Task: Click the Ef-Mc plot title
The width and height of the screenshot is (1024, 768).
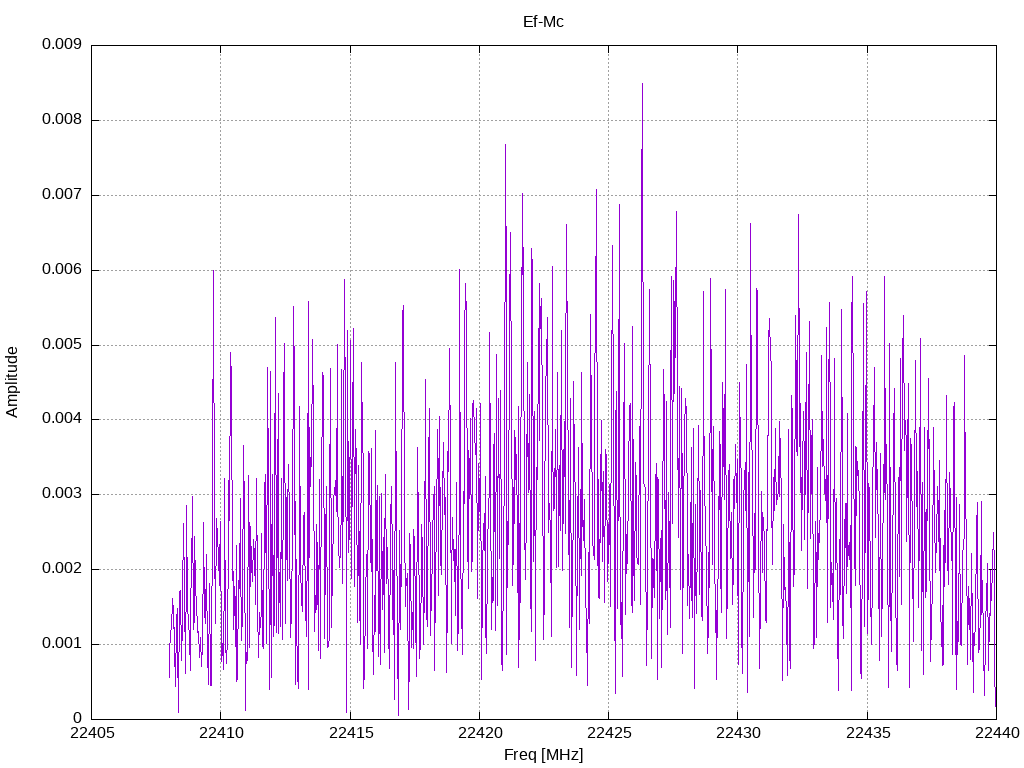Action: (x=543, y=22)
